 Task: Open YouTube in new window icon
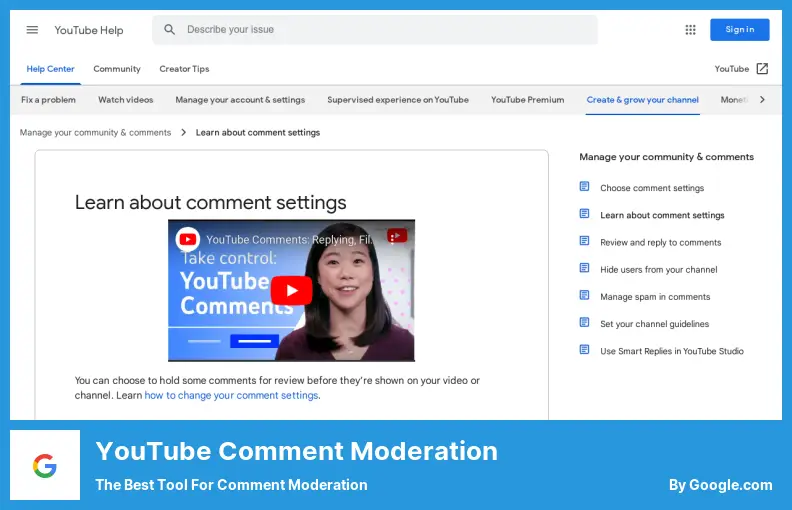pyautogui.click(x=762, y=69)
